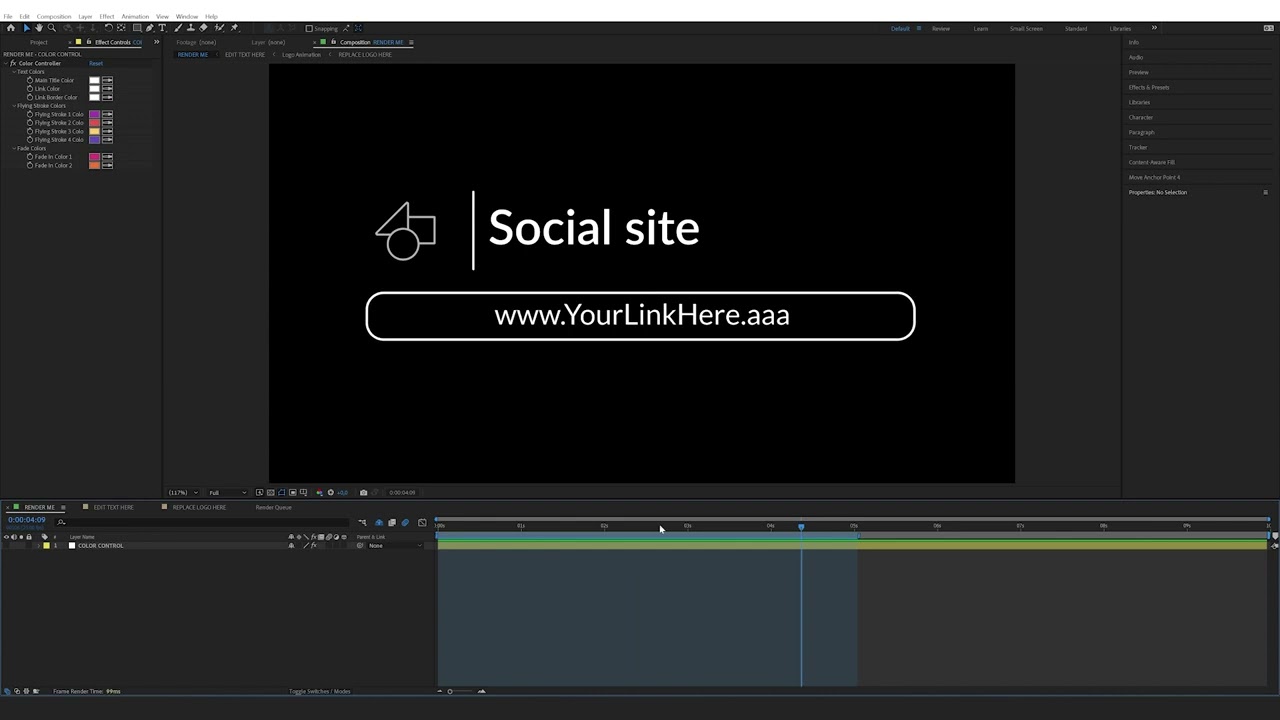Viewport: 1280px width, 720px height.
Task: Select the Puppet Pin tool
Action: (x=234, y=28)
